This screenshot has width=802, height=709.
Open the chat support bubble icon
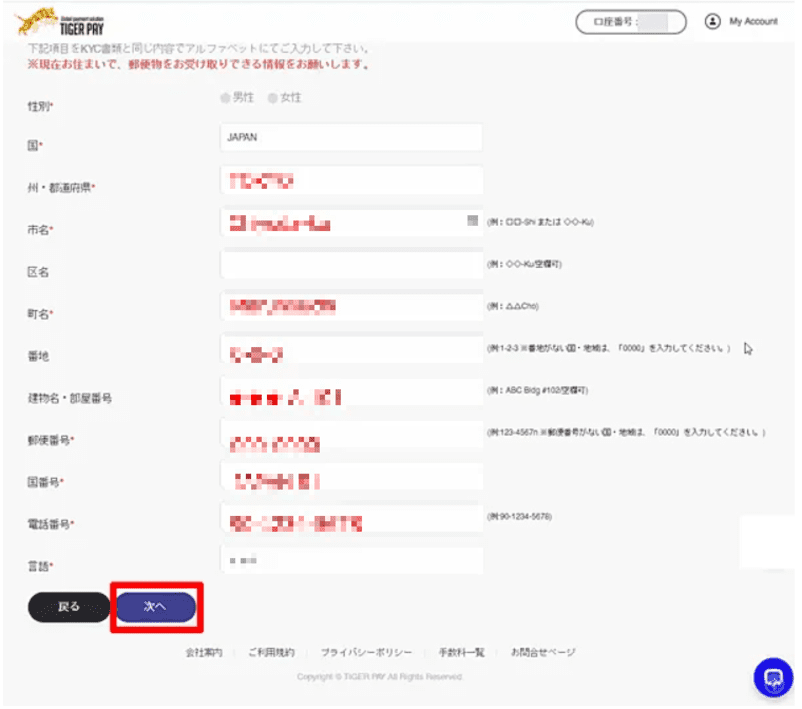773,677
